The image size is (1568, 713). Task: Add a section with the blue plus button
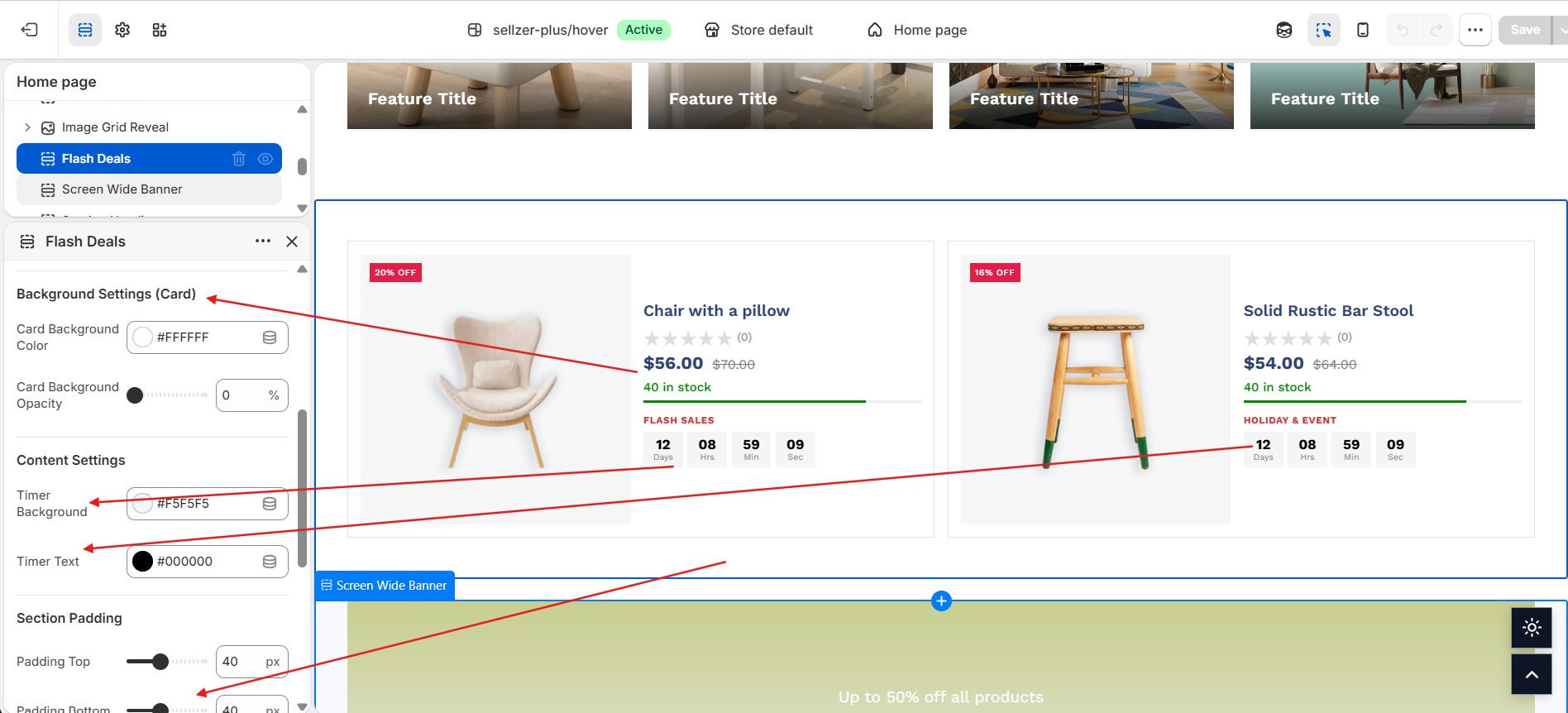pos(941,601)
